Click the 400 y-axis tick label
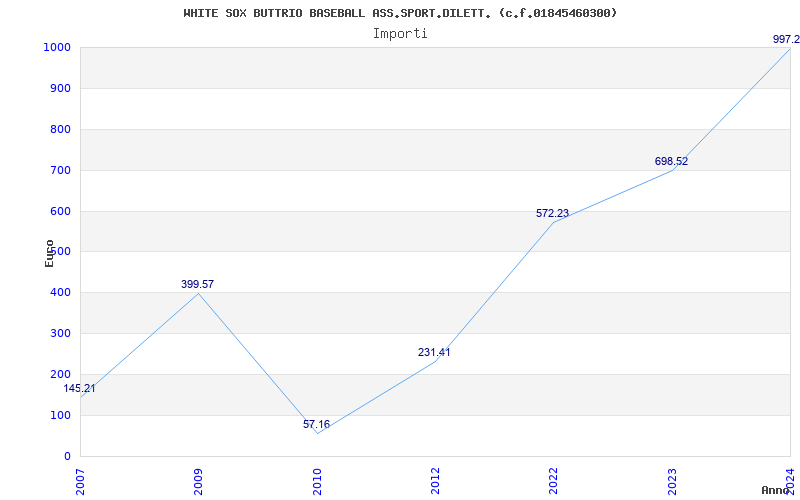The width and height of the screenshot is (800, 500). tap(63, 292)
